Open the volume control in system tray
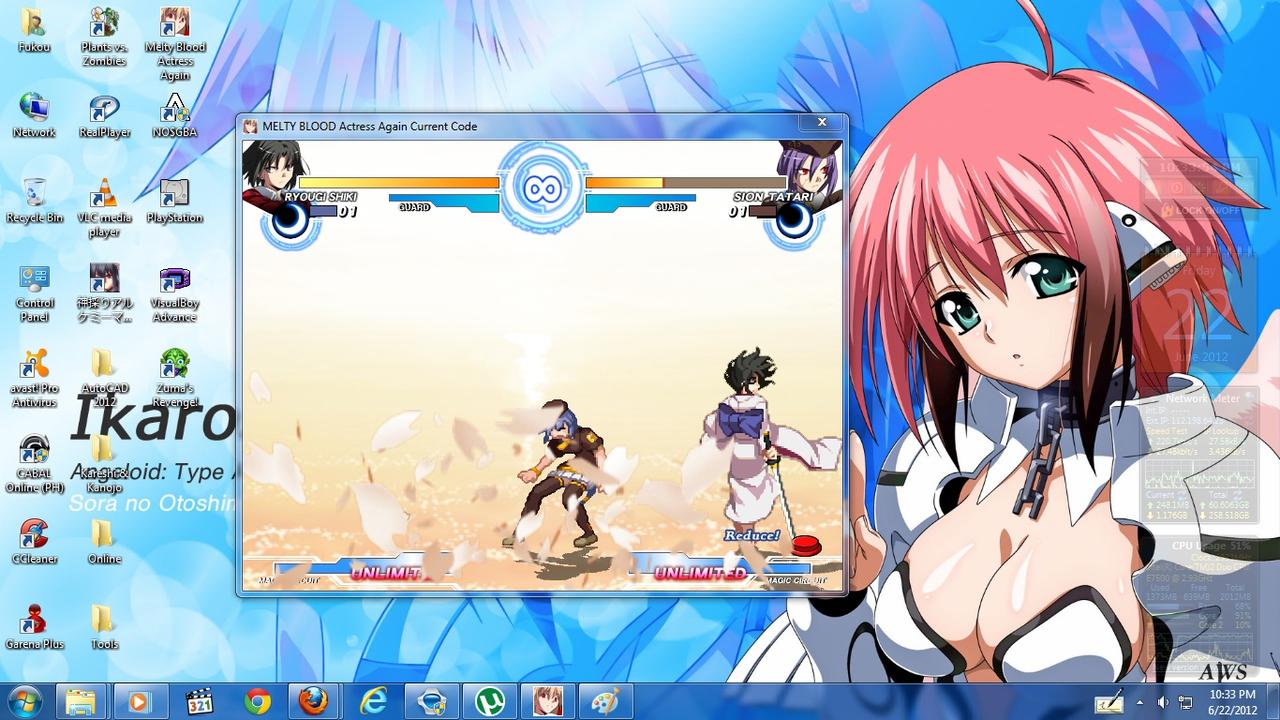Screen dimensions: 1280x720 1162,702
